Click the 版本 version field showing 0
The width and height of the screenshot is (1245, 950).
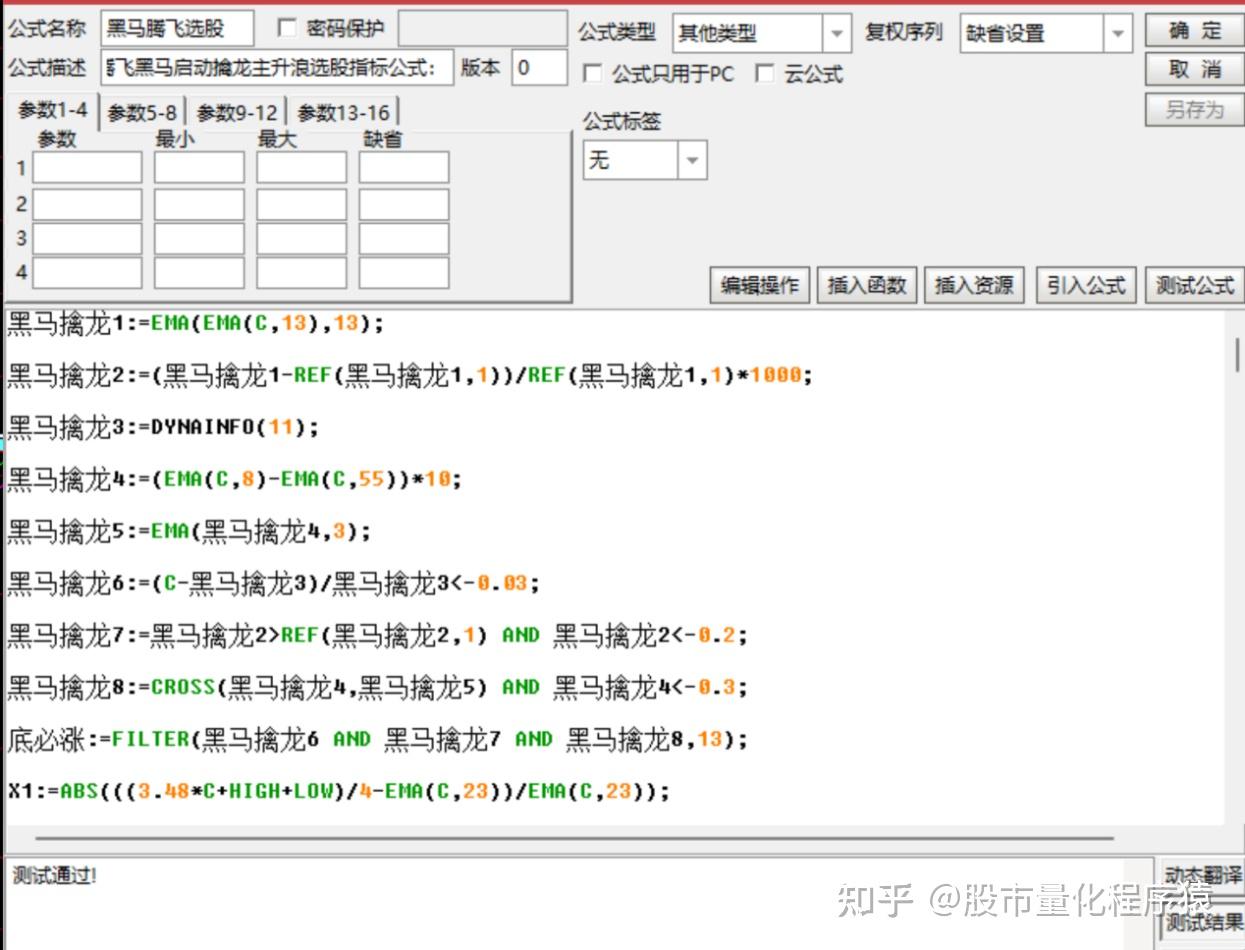540,68
